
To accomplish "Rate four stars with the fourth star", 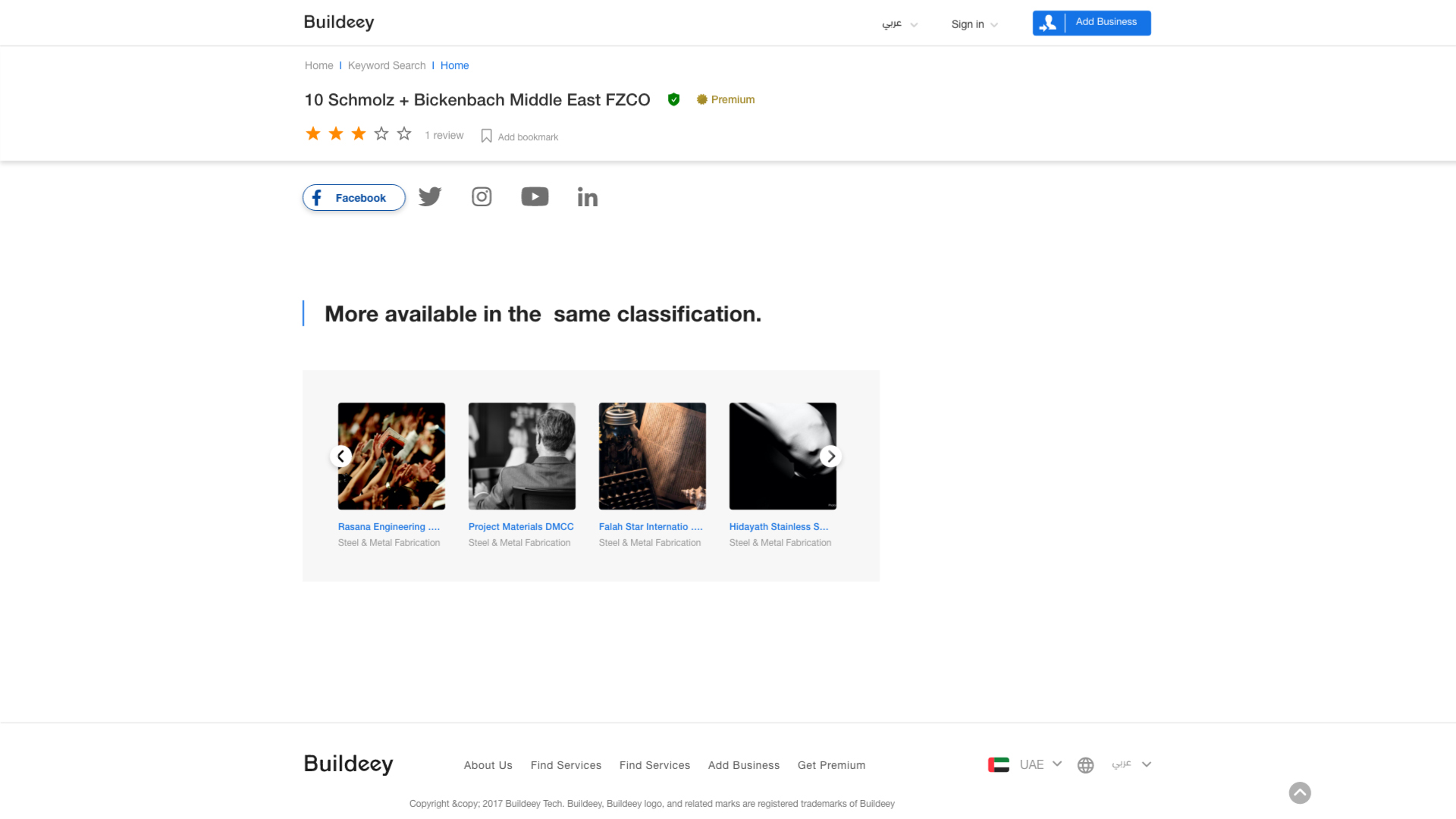I will tap(381, 134).
